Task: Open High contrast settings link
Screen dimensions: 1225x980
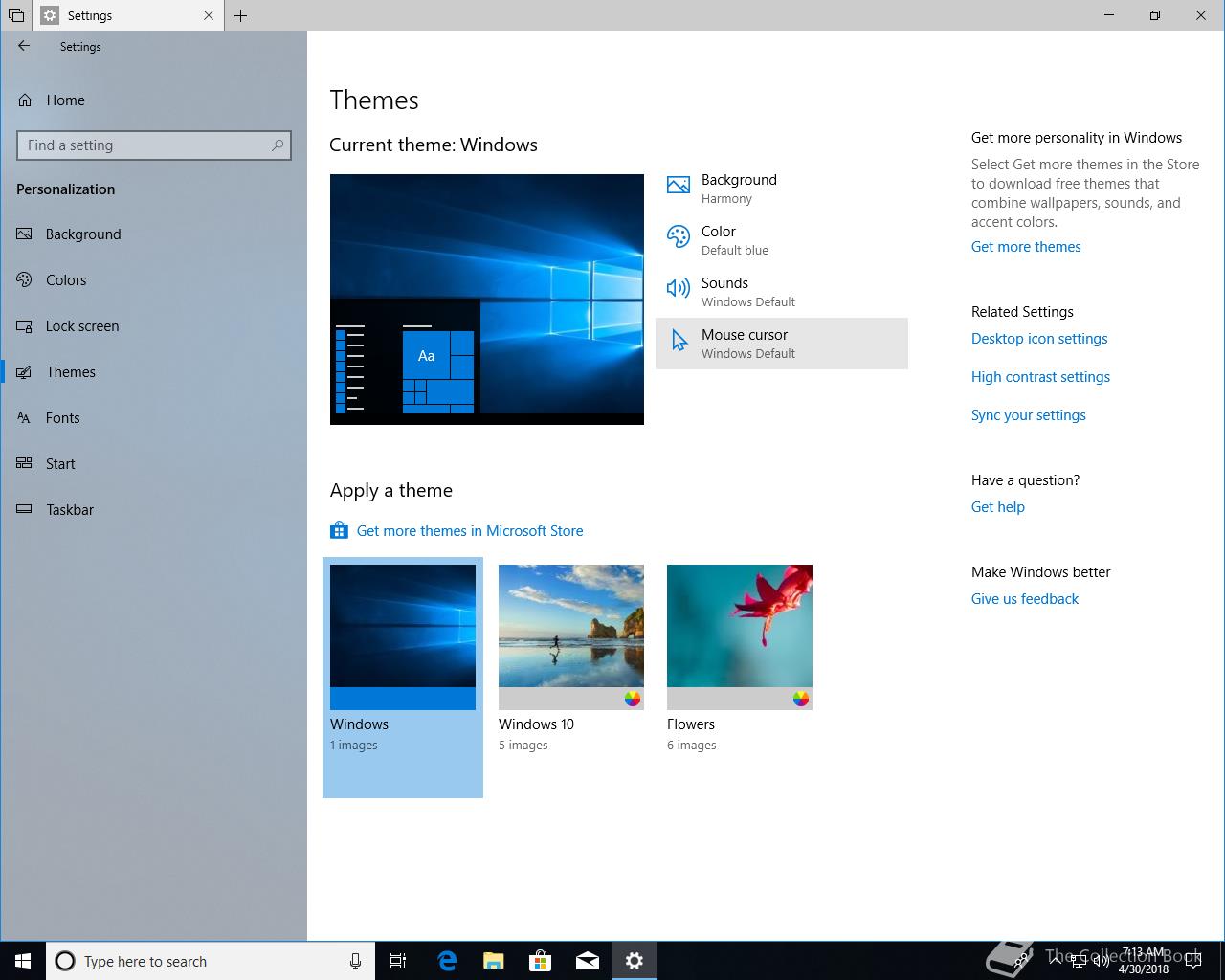Action: pyautogui.click(x=1040, y=377)
